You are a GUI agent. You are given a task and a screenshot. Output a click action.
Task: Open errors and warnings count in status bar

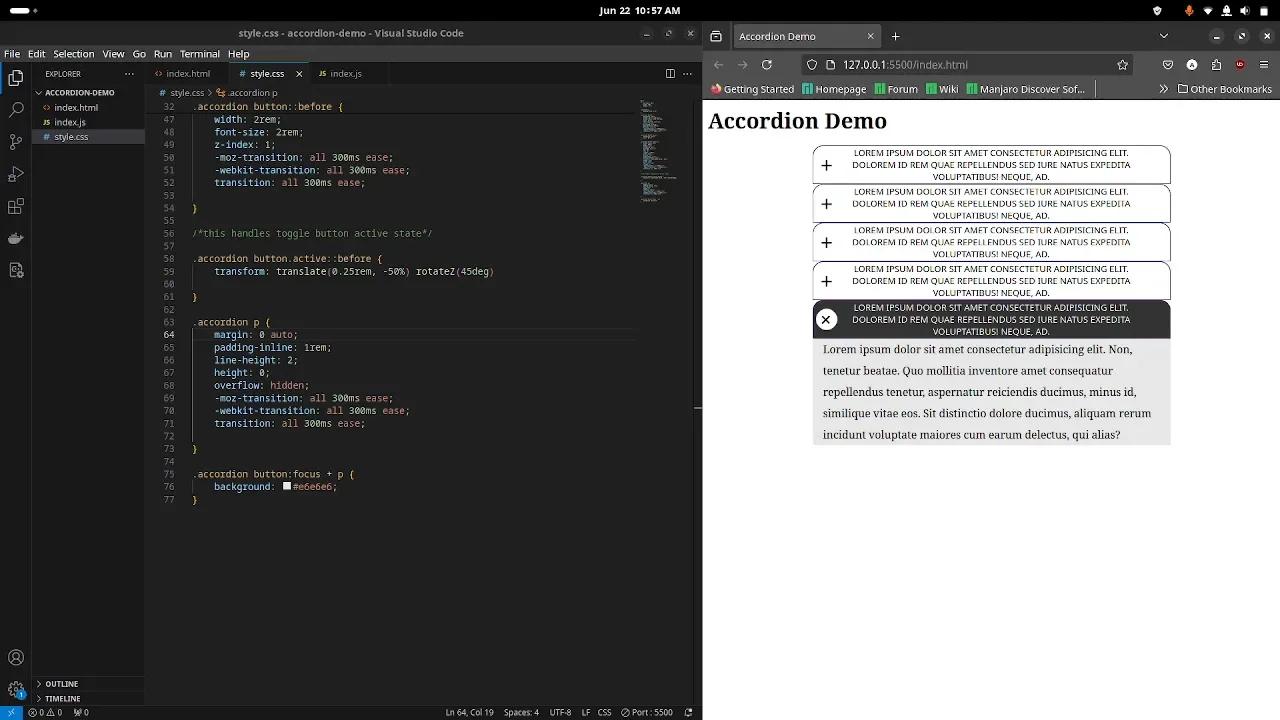[46, 712]
